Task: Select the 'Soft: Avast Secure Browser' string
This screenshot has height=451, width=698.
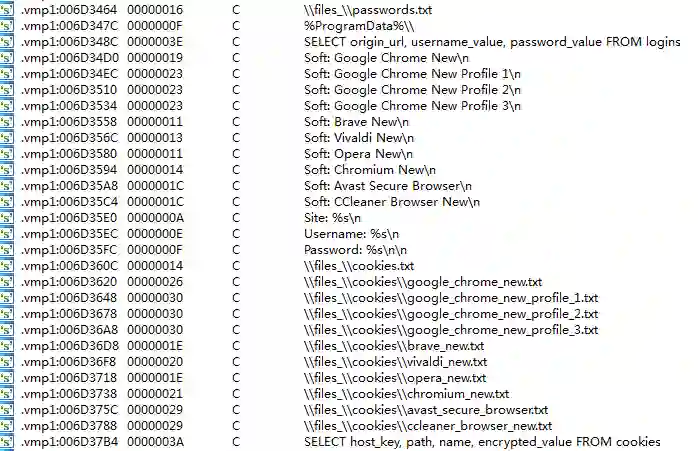Action: coord(388,186)
